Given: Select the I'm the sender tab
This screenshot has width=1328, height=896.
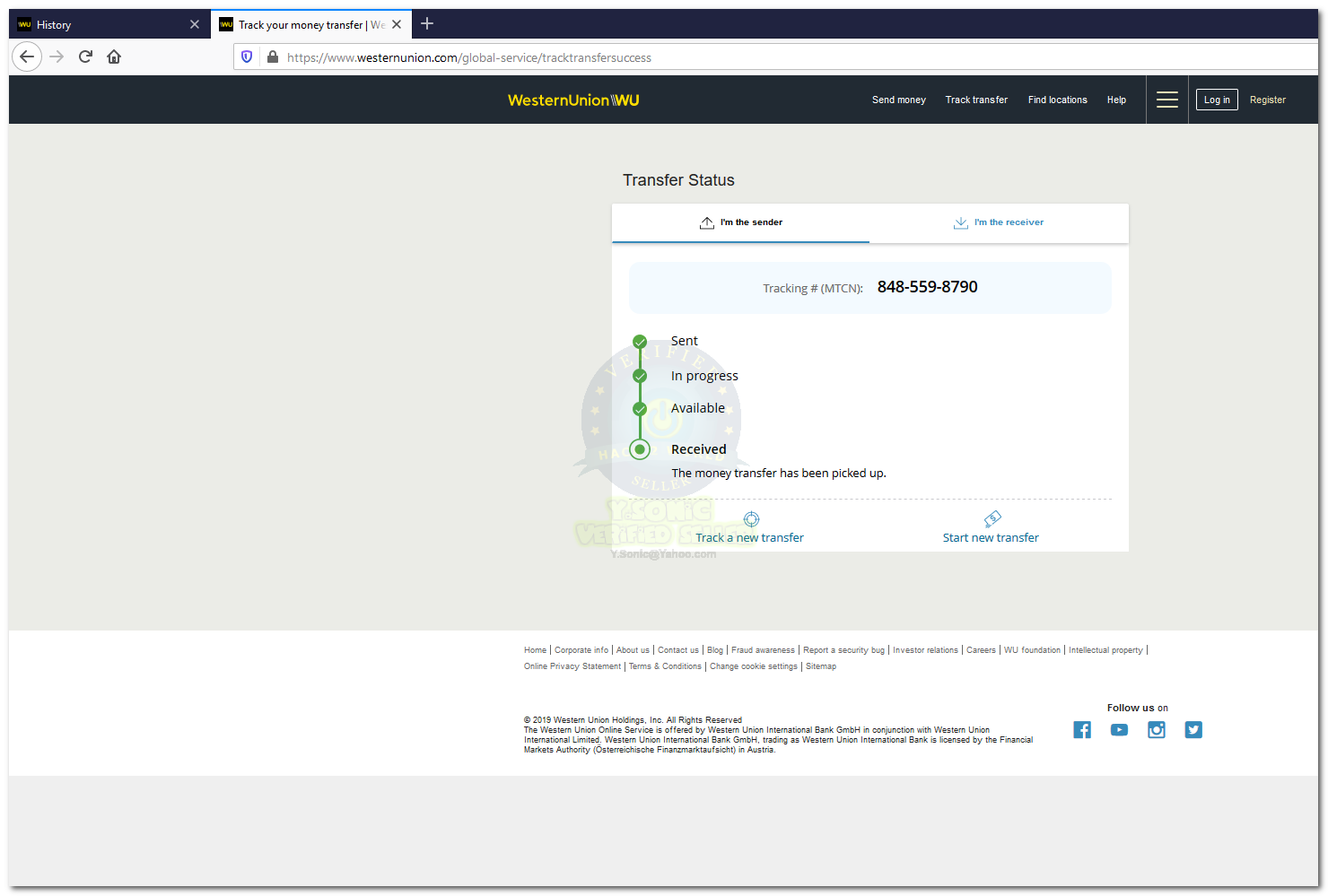Looking at the screenshot, I should tap(740, 222).
